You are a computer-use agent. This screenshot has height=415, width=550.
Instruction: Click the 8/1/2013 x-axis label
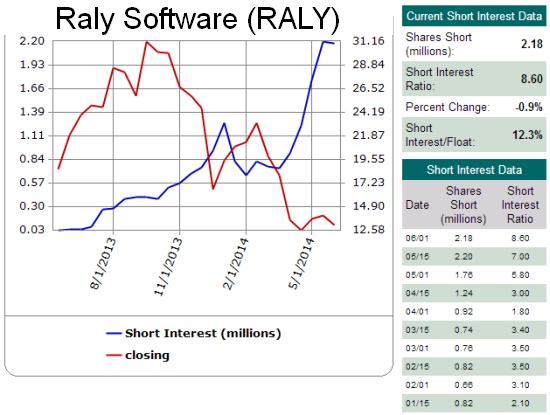(103, 263)
